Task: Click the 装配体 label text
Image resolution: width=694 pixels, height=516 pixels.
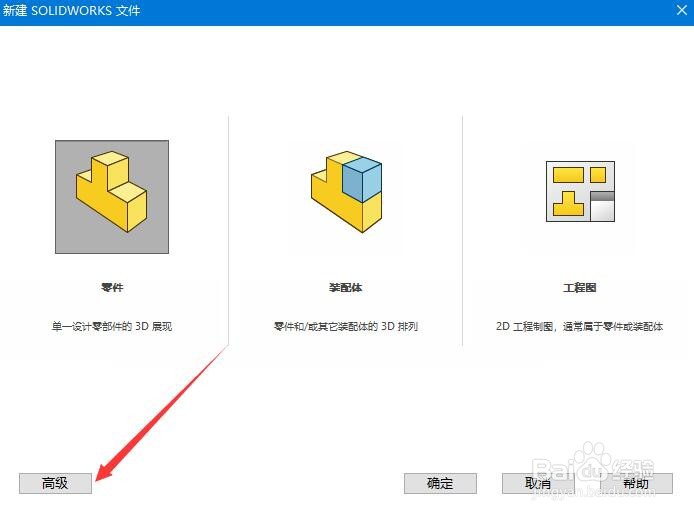Action: tap(346, 288)
